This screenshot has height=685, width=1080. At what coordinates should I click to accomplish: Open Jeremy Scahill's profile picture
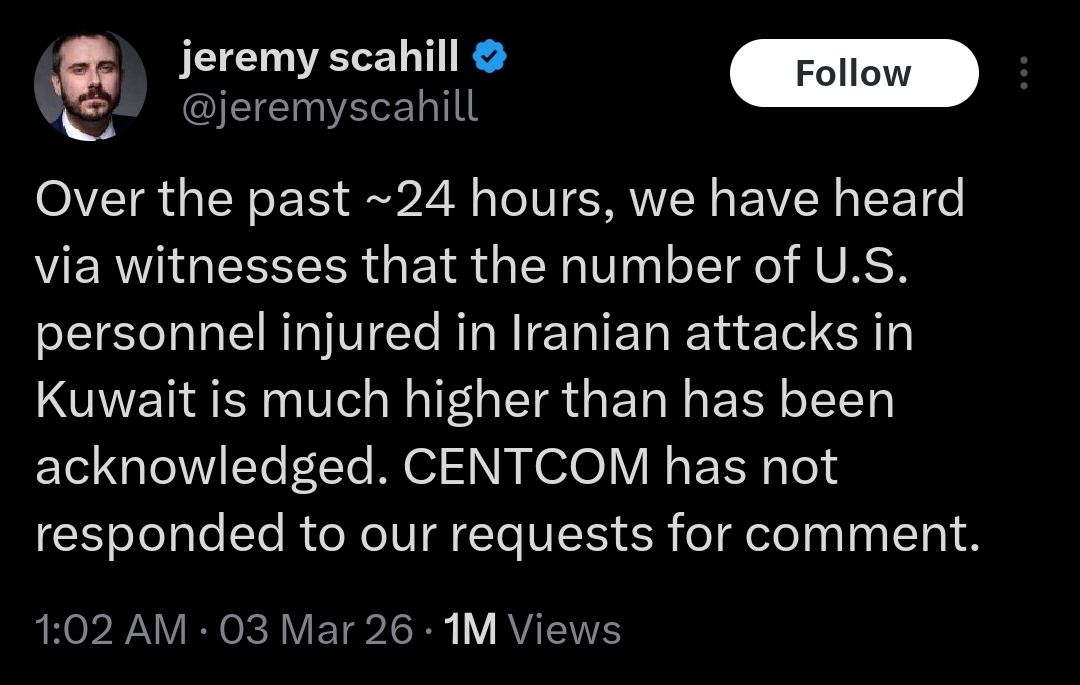pyautogui.click(x=90, y=86)
